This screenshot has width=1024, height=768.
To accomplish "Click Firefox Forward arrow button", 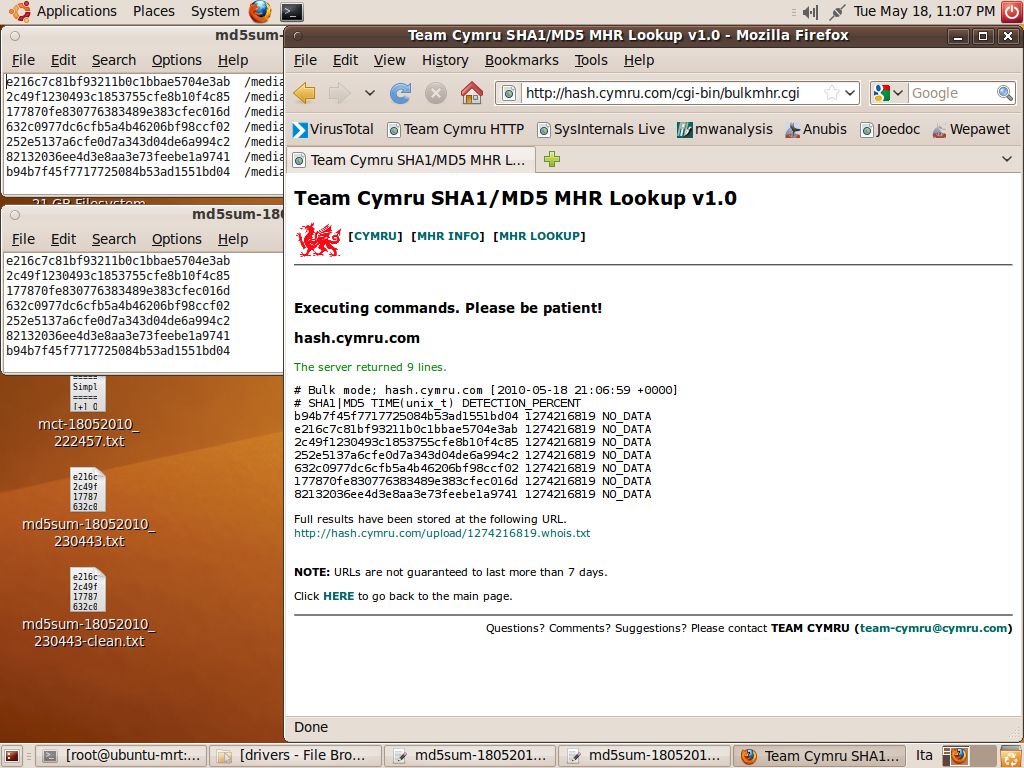I will click(x=339, y=93).
